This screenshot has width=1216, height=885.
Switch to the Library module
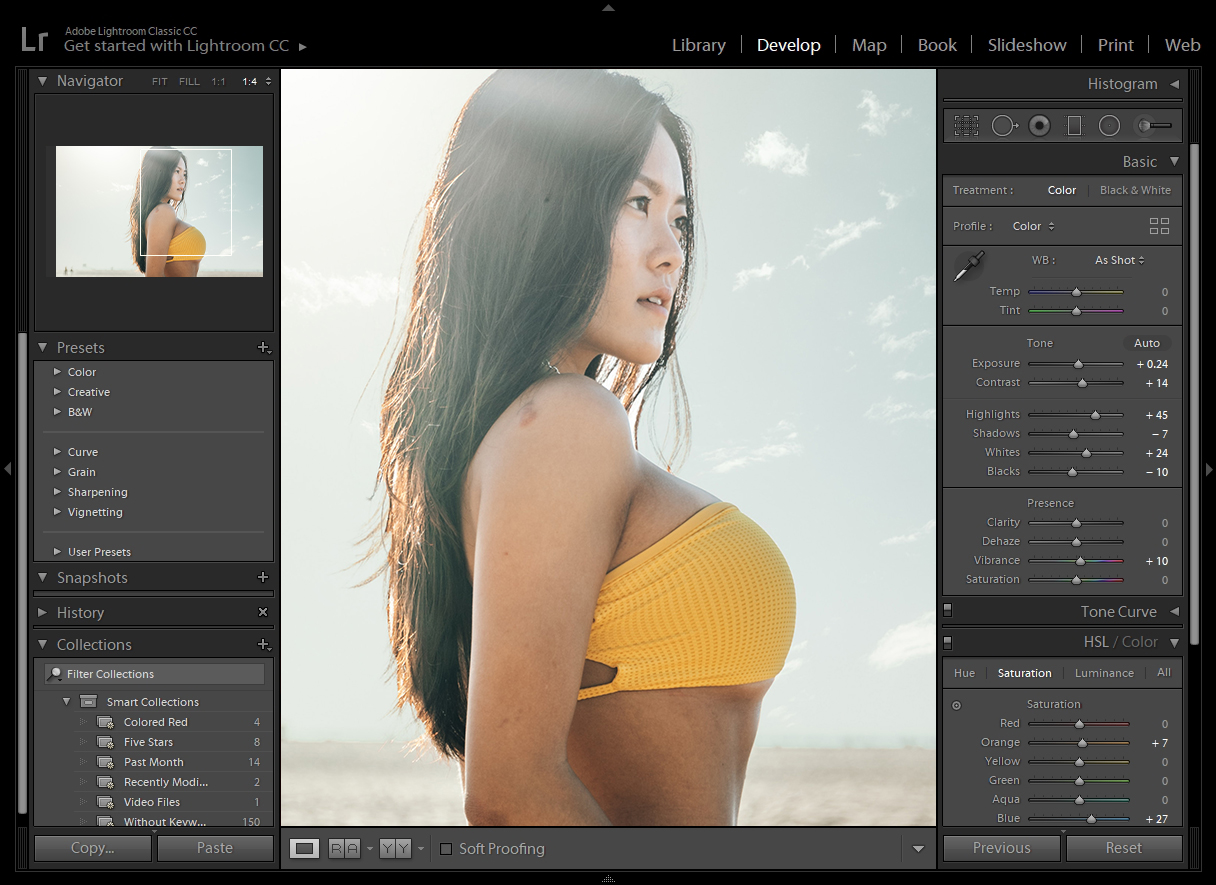[x=699, y=45]
